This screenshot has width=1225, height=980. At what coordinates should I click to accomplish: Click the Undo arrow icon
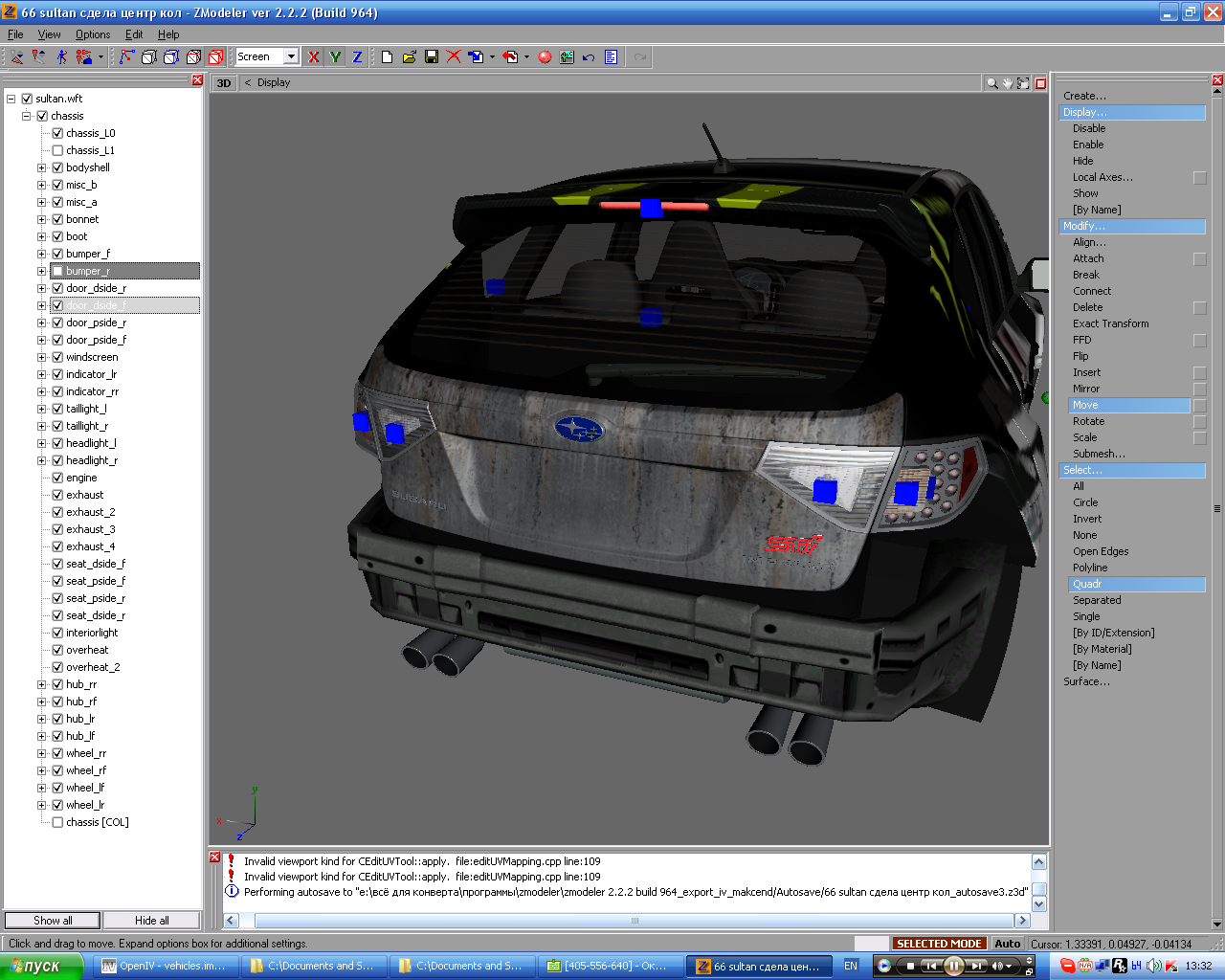click(589, 57)
